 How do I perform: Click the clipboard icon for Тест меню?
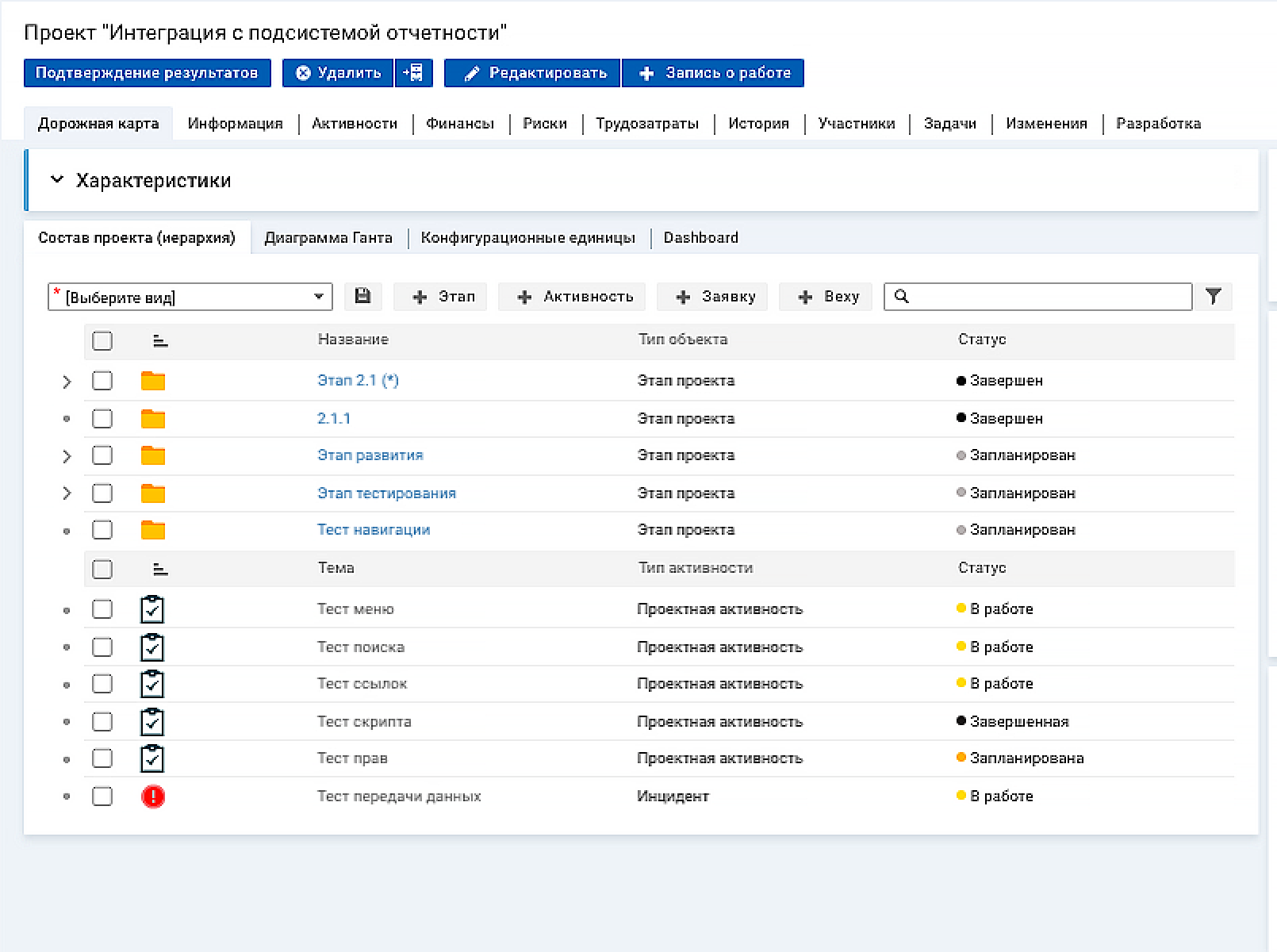[152, 609]
